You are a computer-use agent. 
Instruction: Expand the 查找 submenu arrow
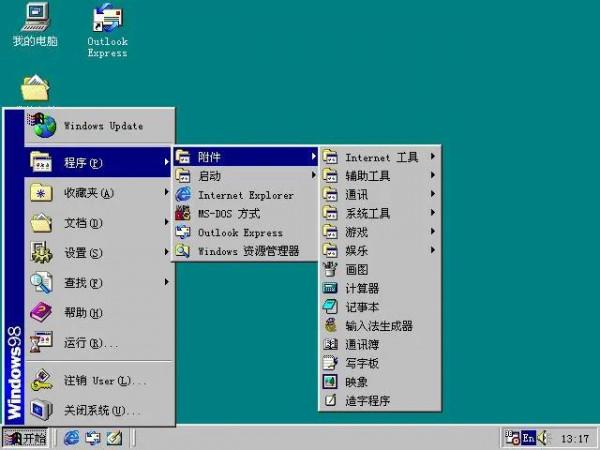coord(166,282)
